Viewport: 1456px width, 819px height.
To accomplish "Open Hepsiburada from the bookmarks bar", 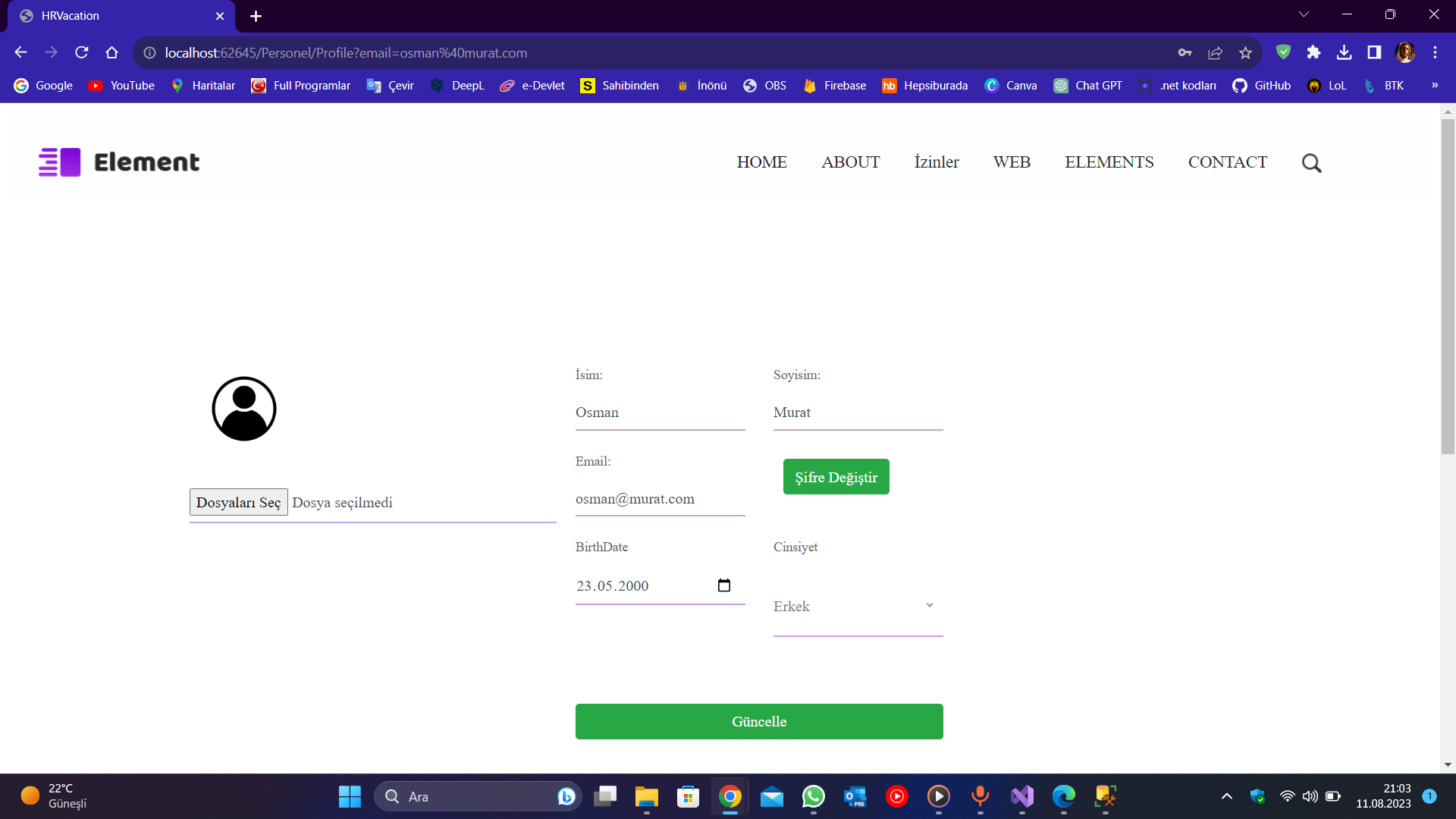I will click(x=924, y=86).
